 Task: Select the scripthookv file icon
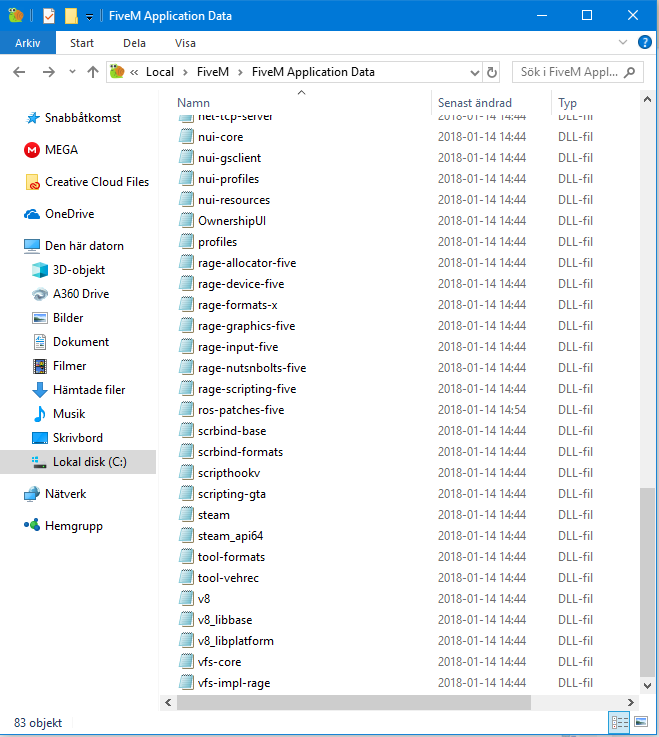[186, 472]
